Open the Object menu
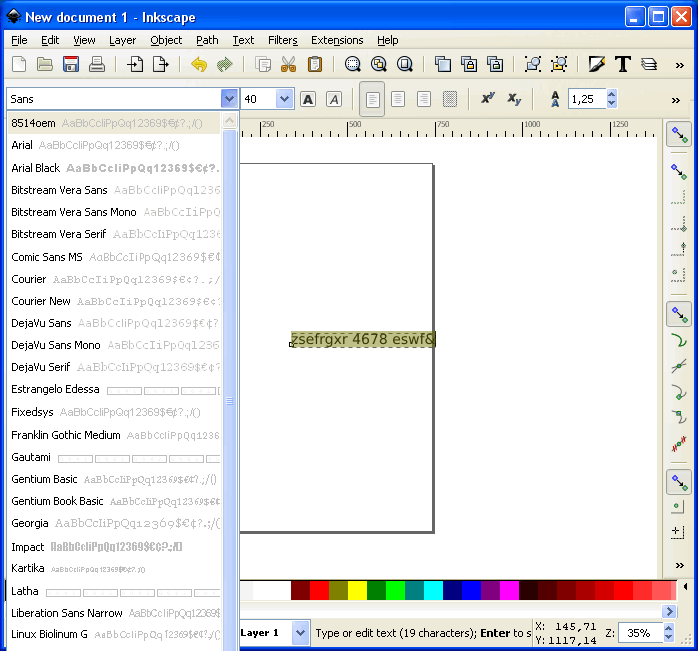This screenshot has width=698, height=651. click(166, 40)
